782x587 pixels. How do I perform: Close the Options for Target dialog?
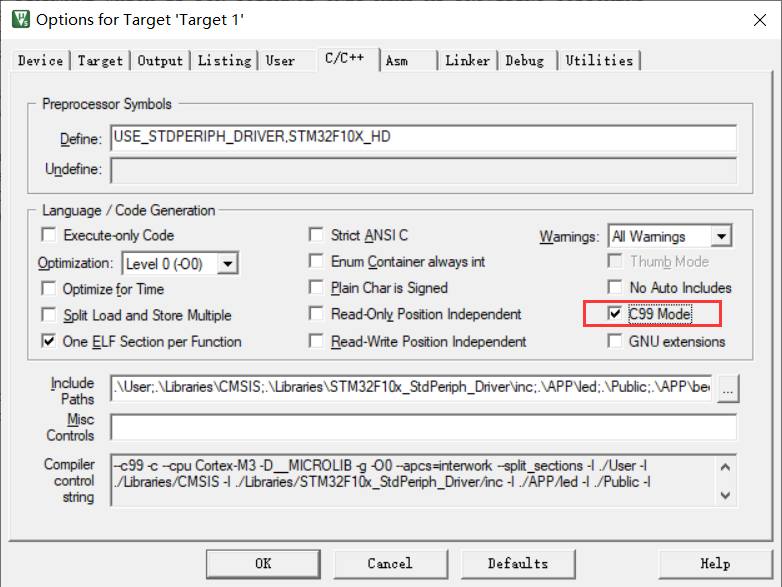tap(760, 20)
